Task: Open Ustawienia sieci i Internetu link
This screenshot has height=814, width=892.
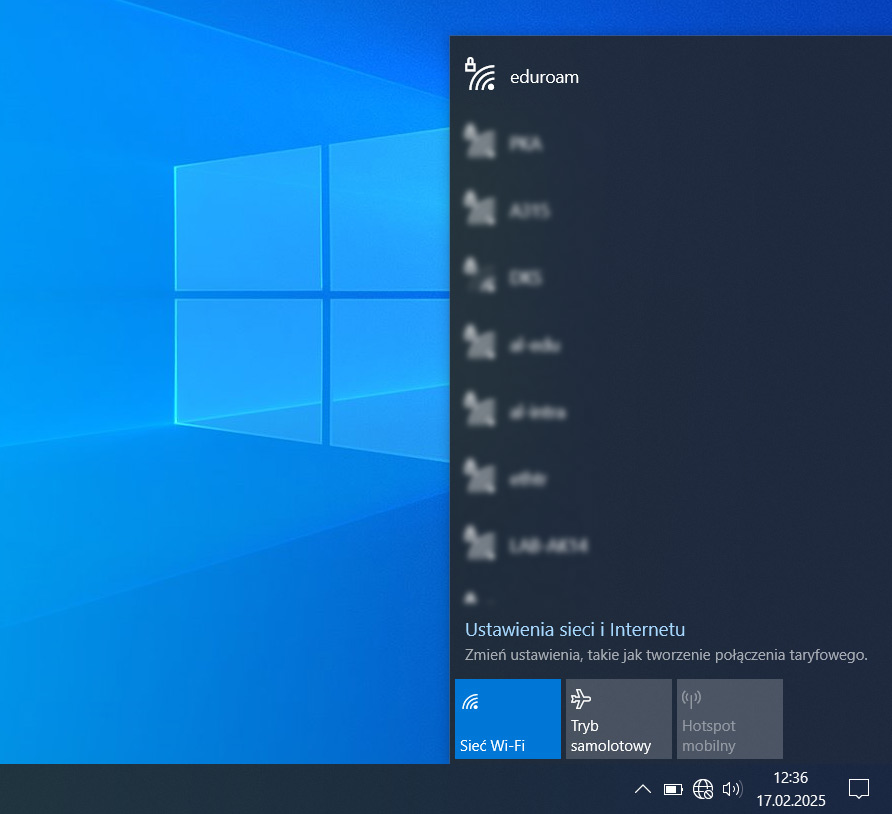Action: (x=575, y=629)
